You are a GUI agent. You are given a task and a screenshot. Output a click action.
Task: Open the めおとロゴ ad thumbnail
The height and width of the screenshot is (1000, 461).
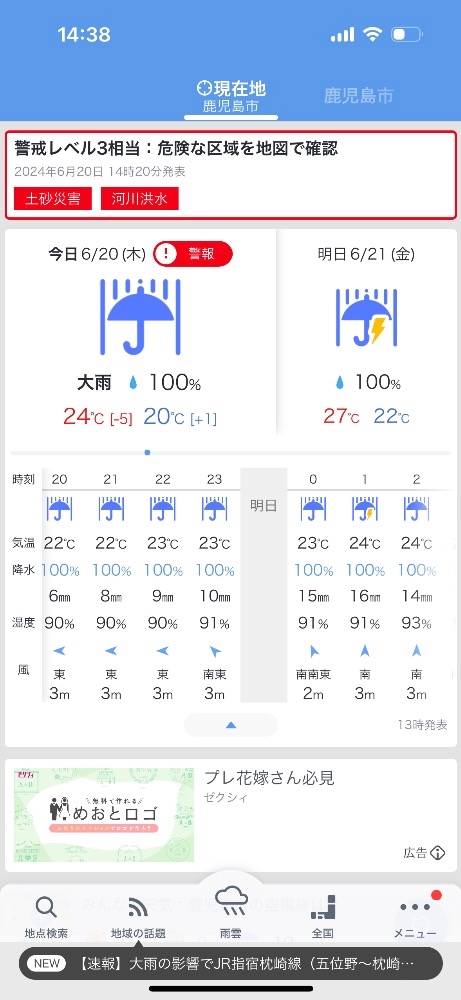104,814
